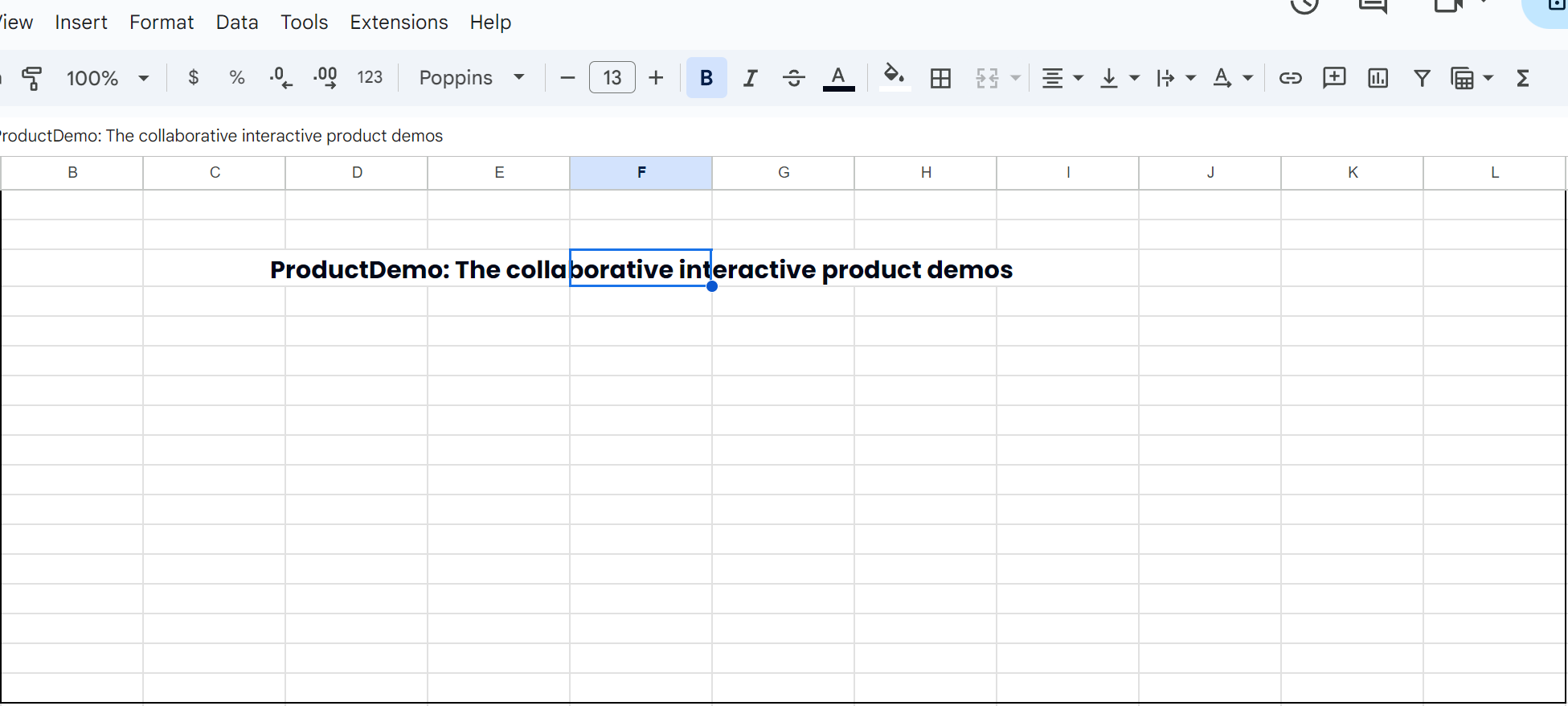Insert comment icon in toolbar
Screen dimensions: 1568x706
coord(1334,78)
